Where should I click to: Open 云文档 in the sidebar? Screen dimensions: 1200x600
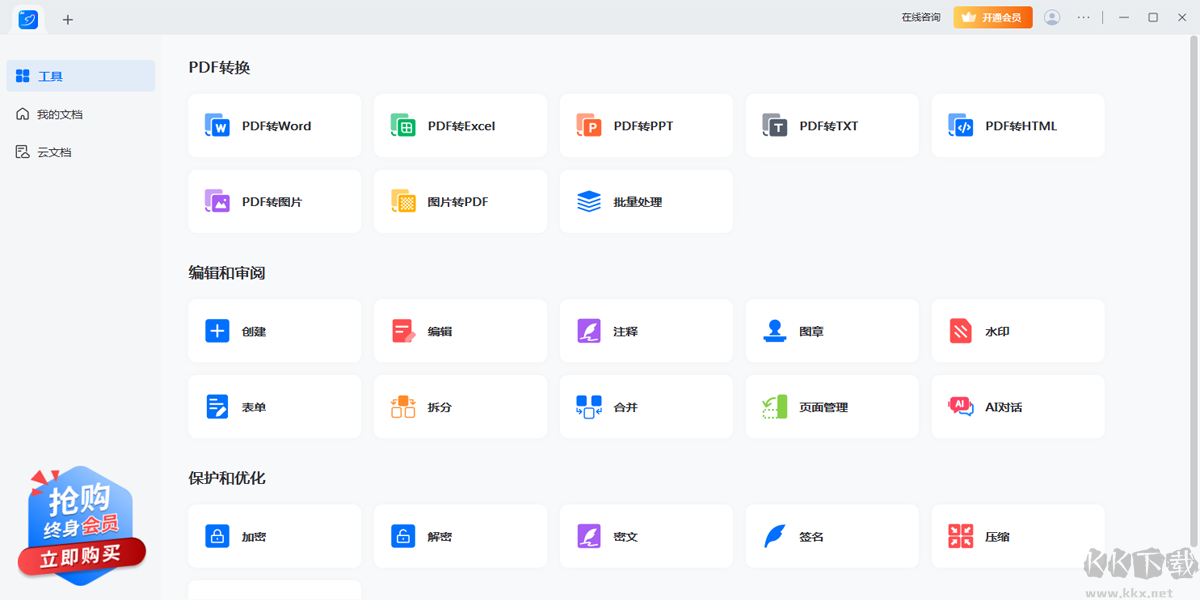54,153
